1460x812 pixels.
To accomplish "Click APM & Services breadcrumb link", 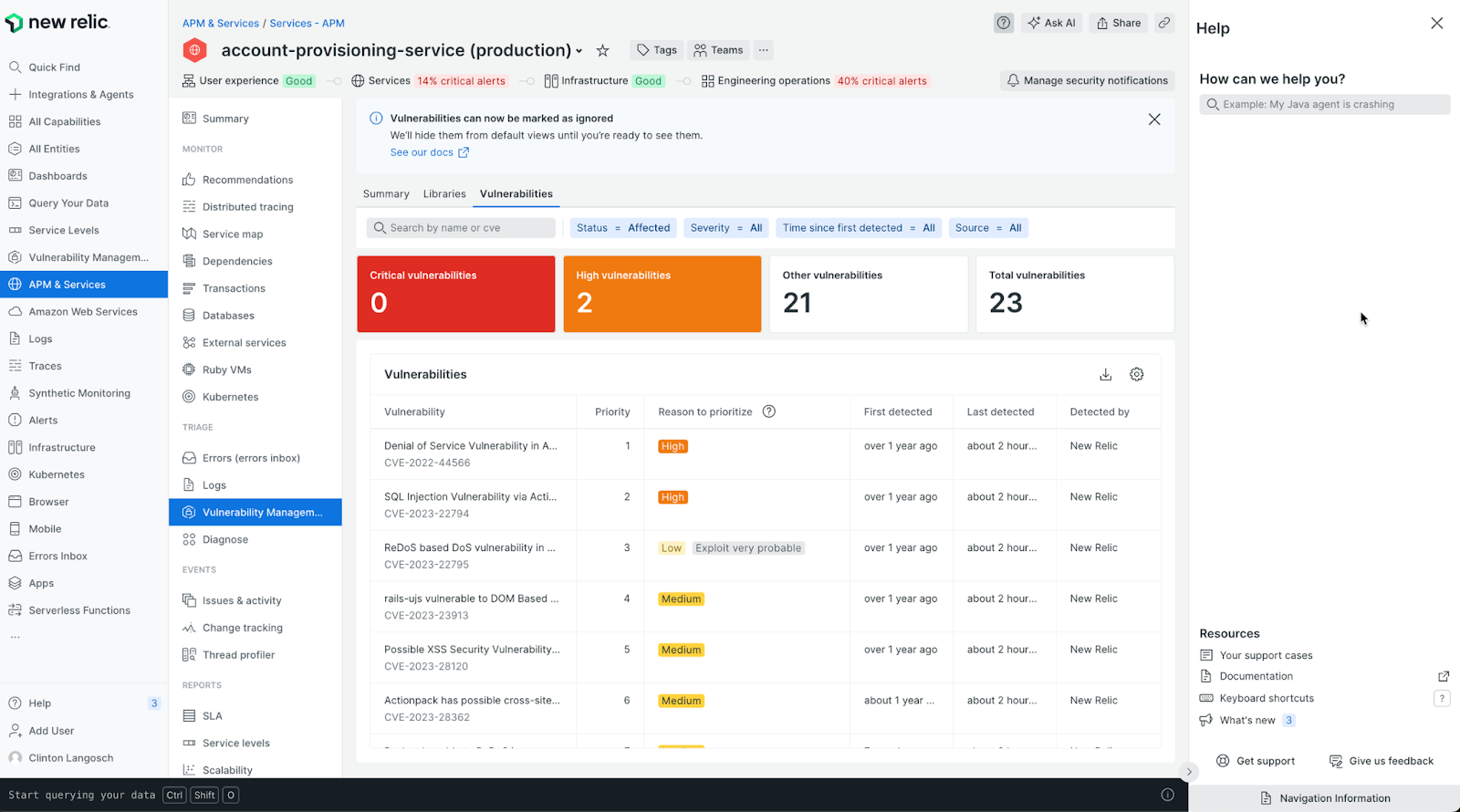I will click(221, 23).
